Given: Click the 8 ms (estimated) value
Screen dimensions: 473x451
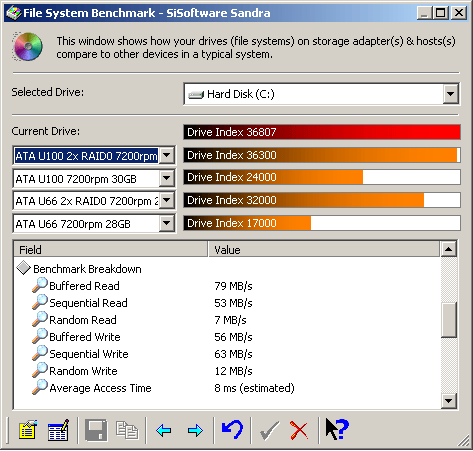Looking at the screenshot, I should point(254,388).
